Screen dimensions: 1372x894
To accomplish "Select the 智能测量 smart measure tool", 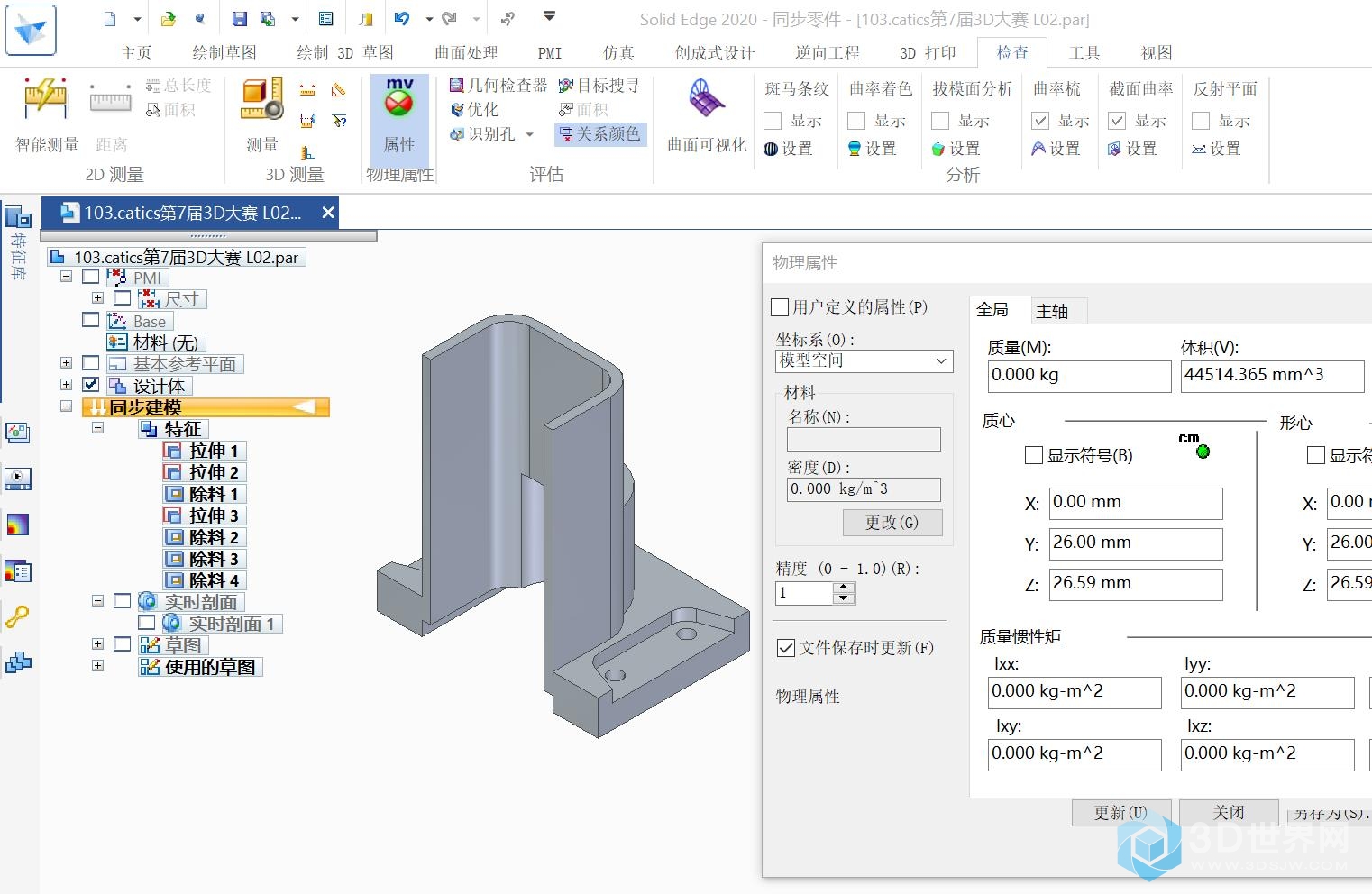I will tap(46, 115).
